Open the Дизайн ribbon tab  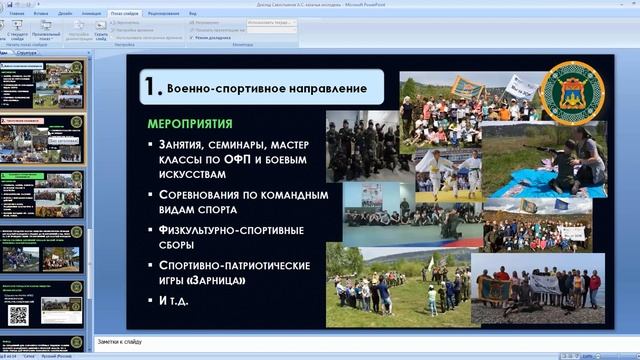[x=65, y=13]
